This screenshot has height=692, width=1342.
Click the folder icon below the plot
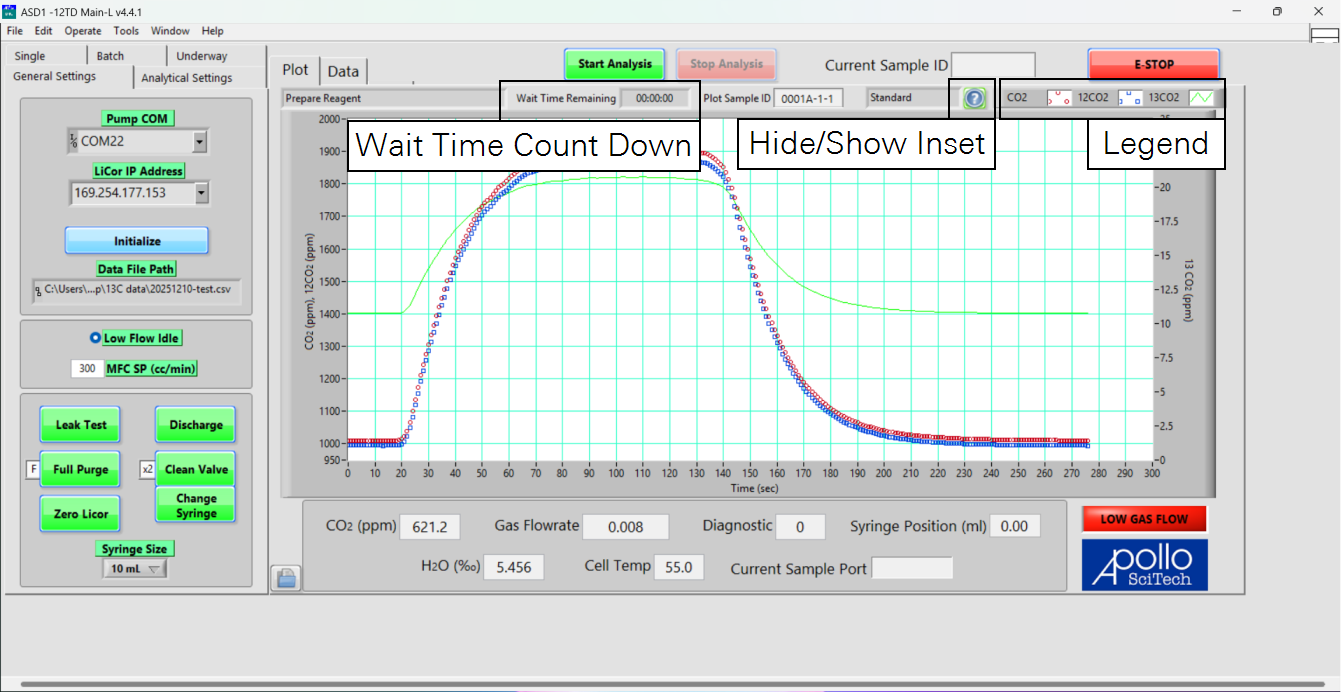pyautogui.click(x=286, y=578)
